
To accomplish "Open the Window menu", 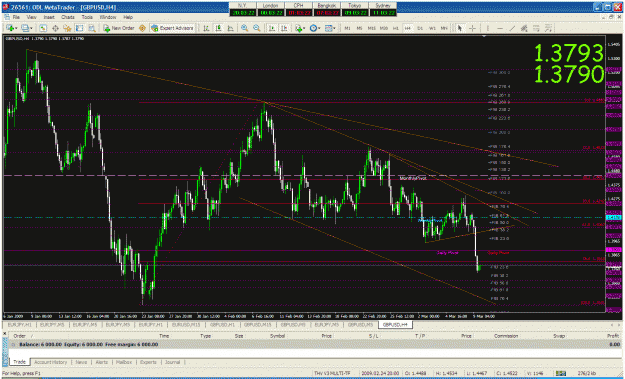I will (x=108, y=17).
